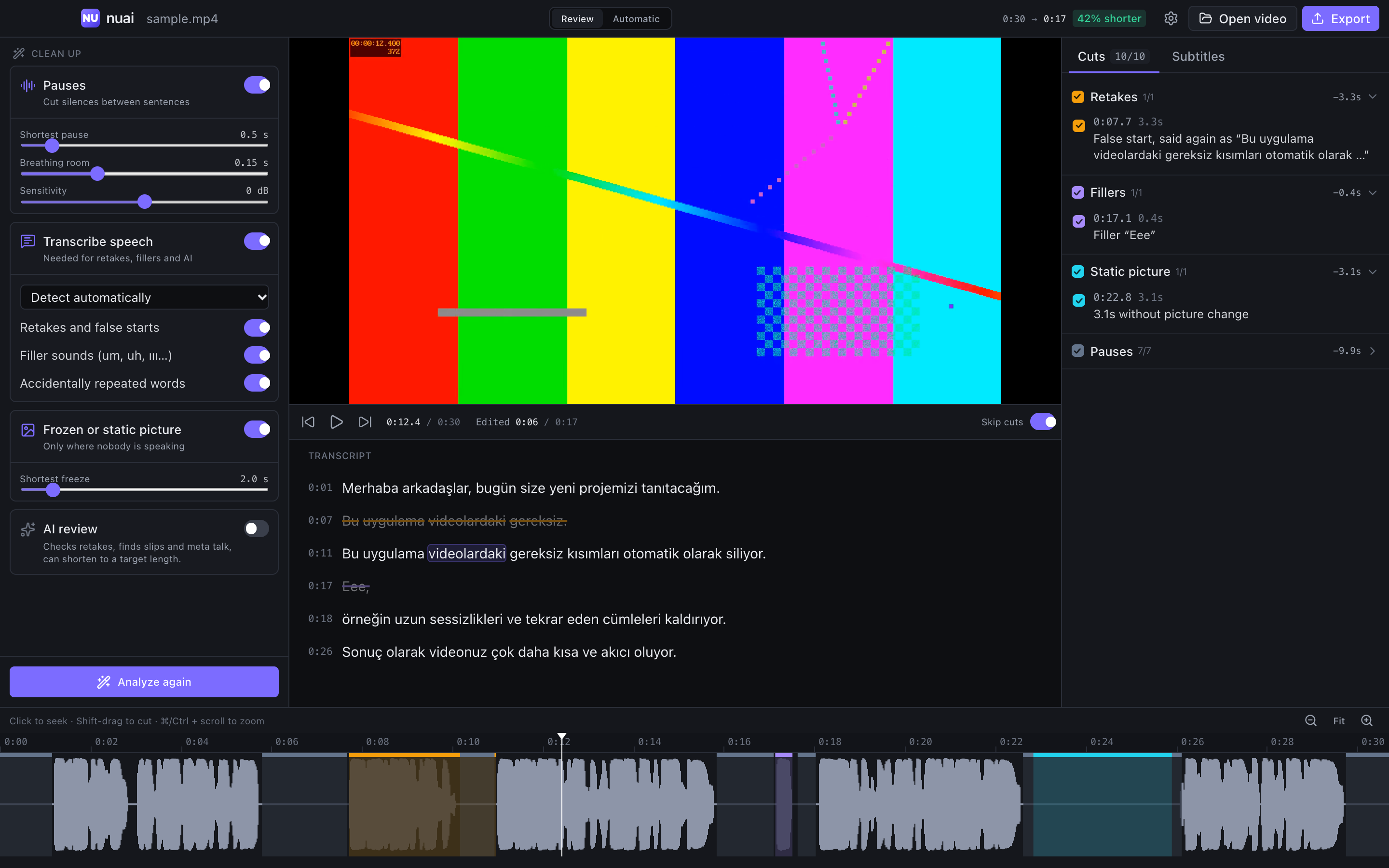1389x868 pixels.
Task: Turn off Retakes and false starts
Action: point(257,328)
